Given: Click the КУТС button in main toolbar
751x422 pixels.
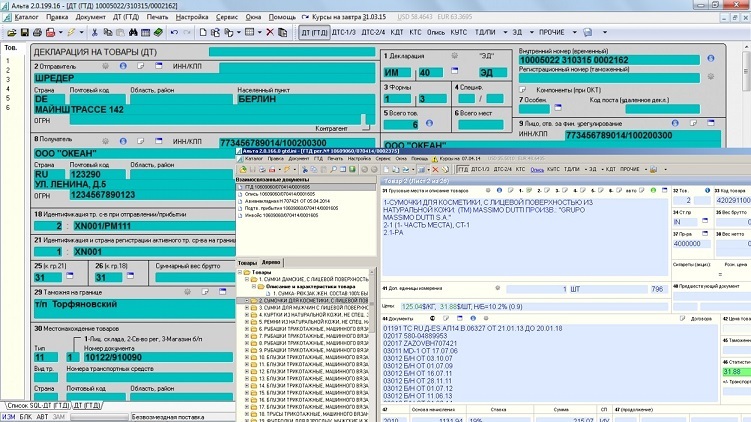Looking at the screenshot, I should [x=458, y=33].
